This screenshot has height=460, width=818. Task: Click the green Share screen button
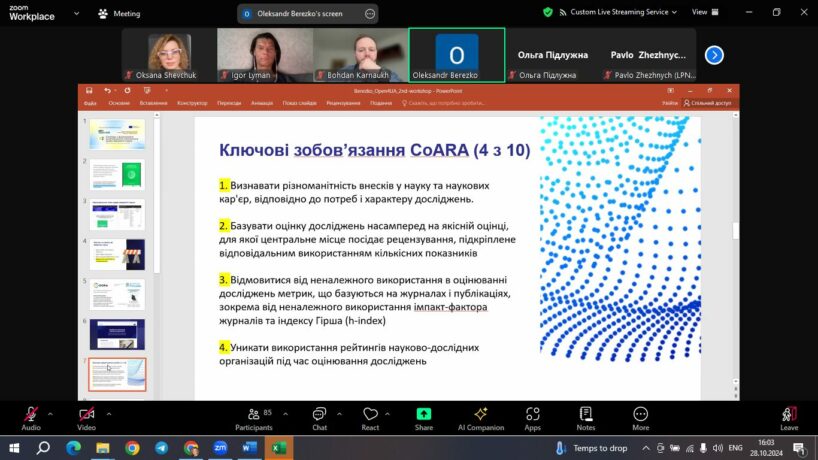point(424,416)
